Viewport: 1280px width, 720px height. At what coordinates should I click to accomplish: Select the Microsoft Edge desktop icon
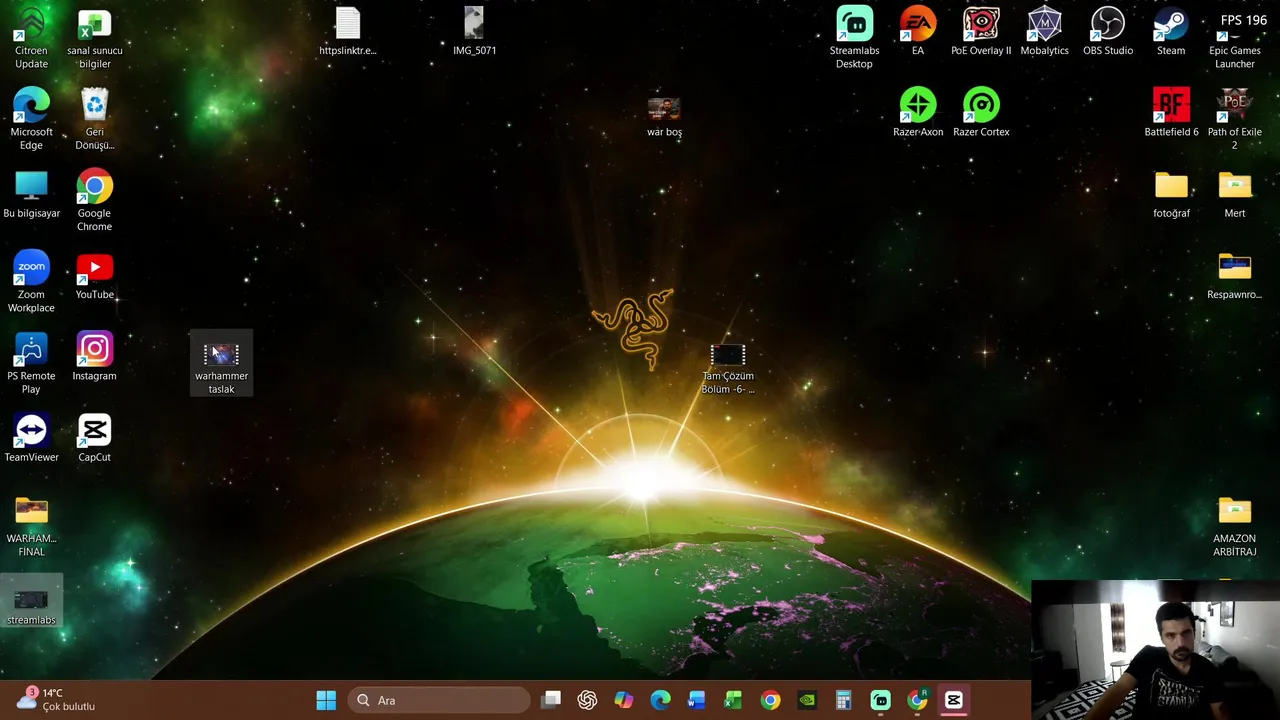[31, 119]
